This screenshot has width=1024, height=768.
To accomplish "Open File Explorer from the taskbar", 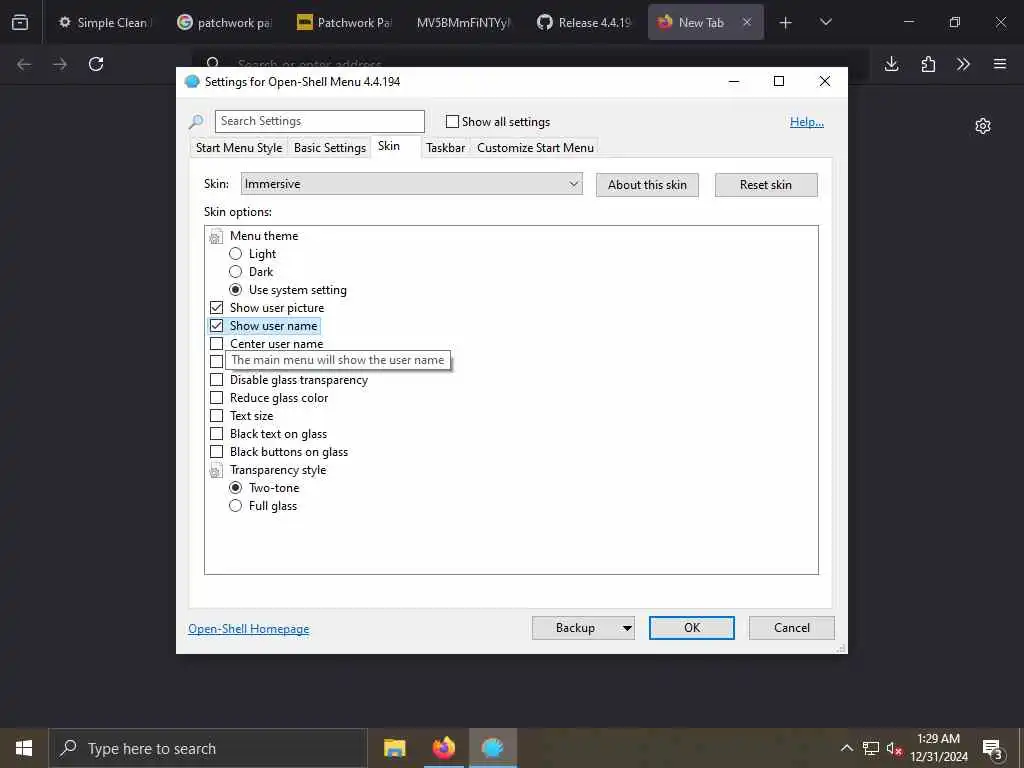I will coord(394,748).
